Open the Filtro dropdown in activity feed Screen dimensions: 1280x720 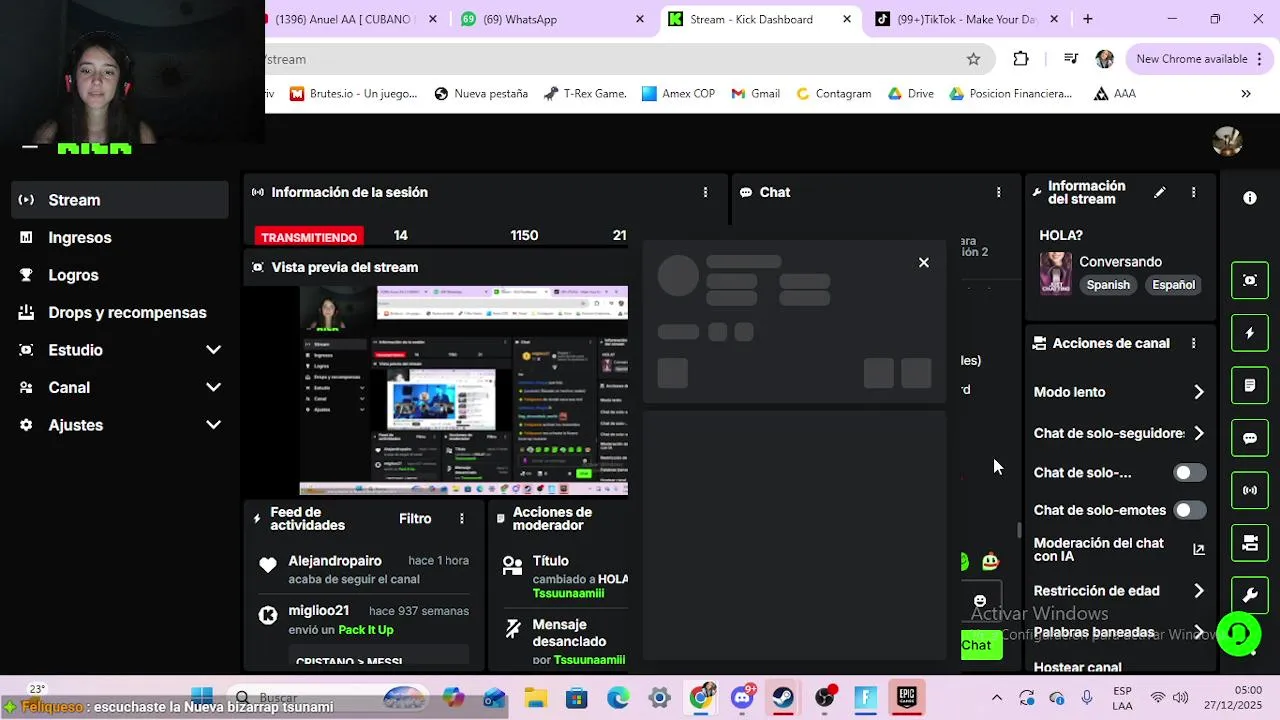415,518
